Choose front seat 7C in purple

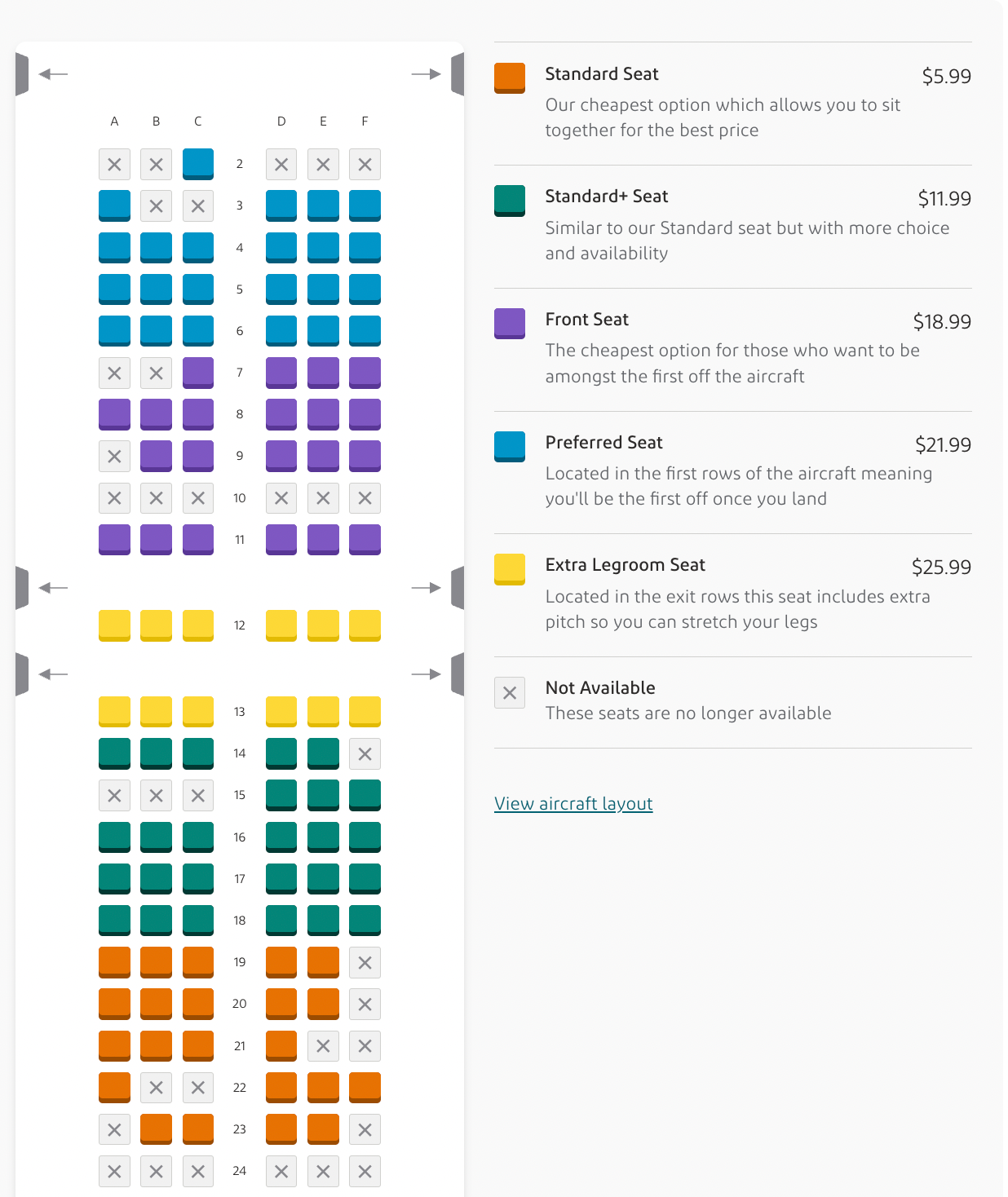point(198,372)
